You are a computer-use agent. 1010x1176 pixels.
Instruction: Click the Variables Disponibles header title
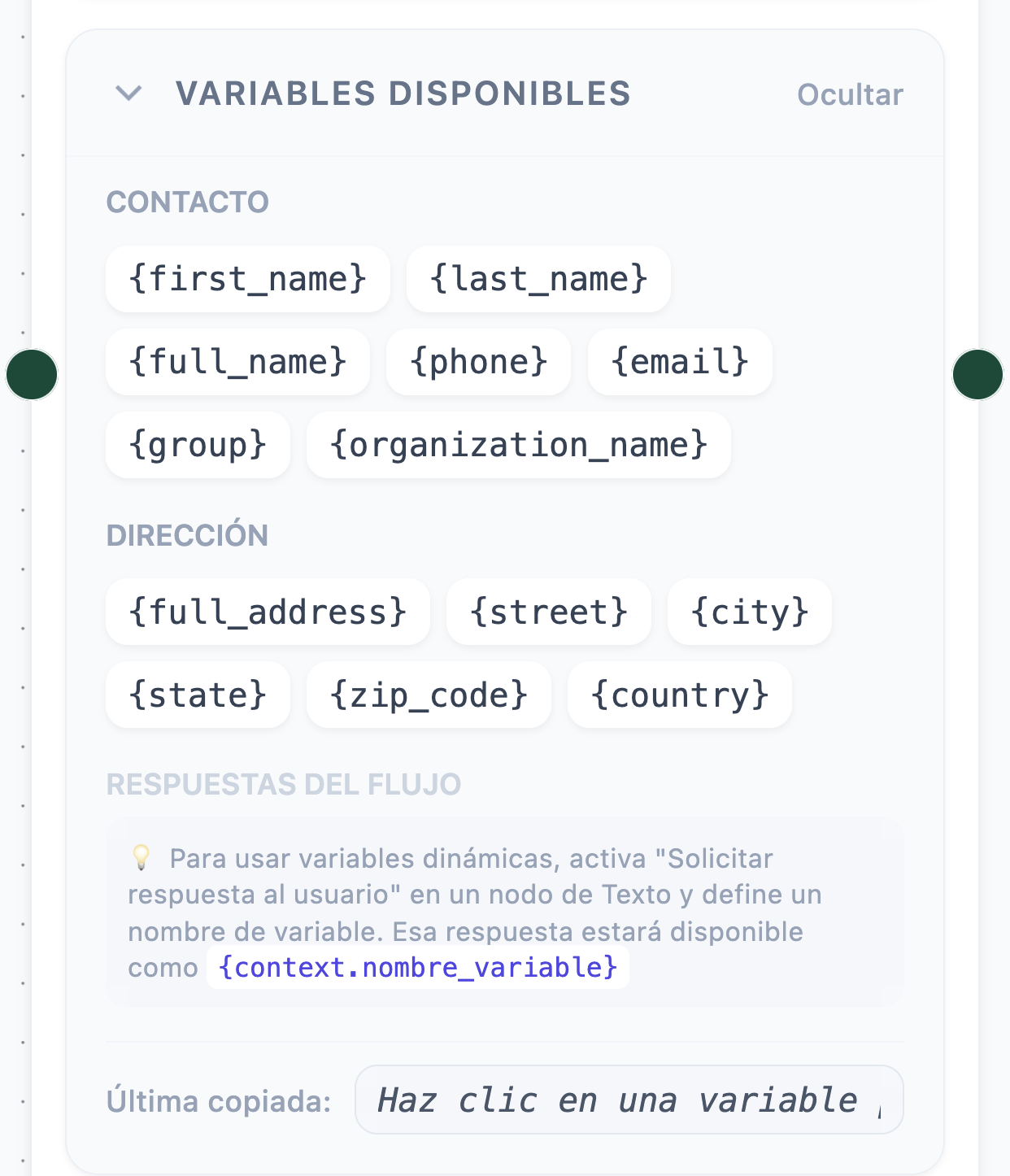coord(403,94)
